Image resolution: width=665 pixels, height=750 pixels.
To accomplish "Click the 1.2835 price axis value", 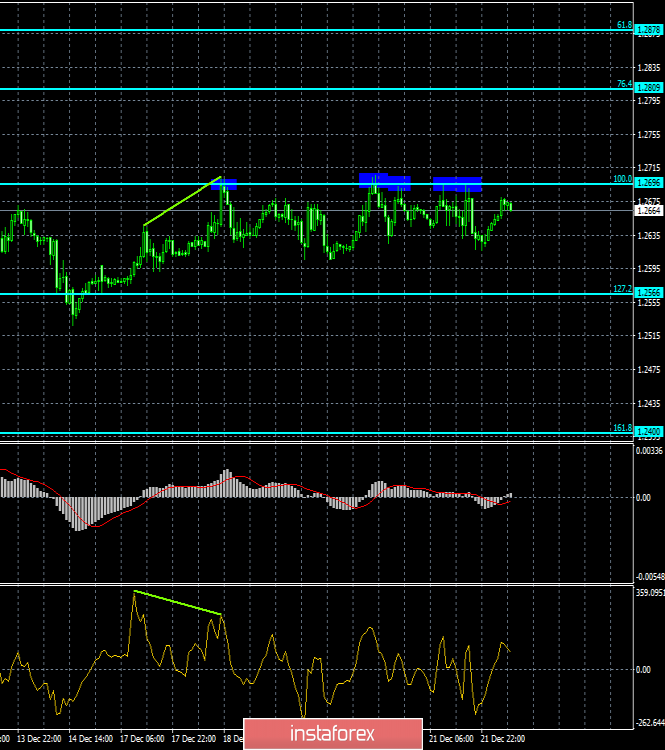I will click(x=649, y=67).
